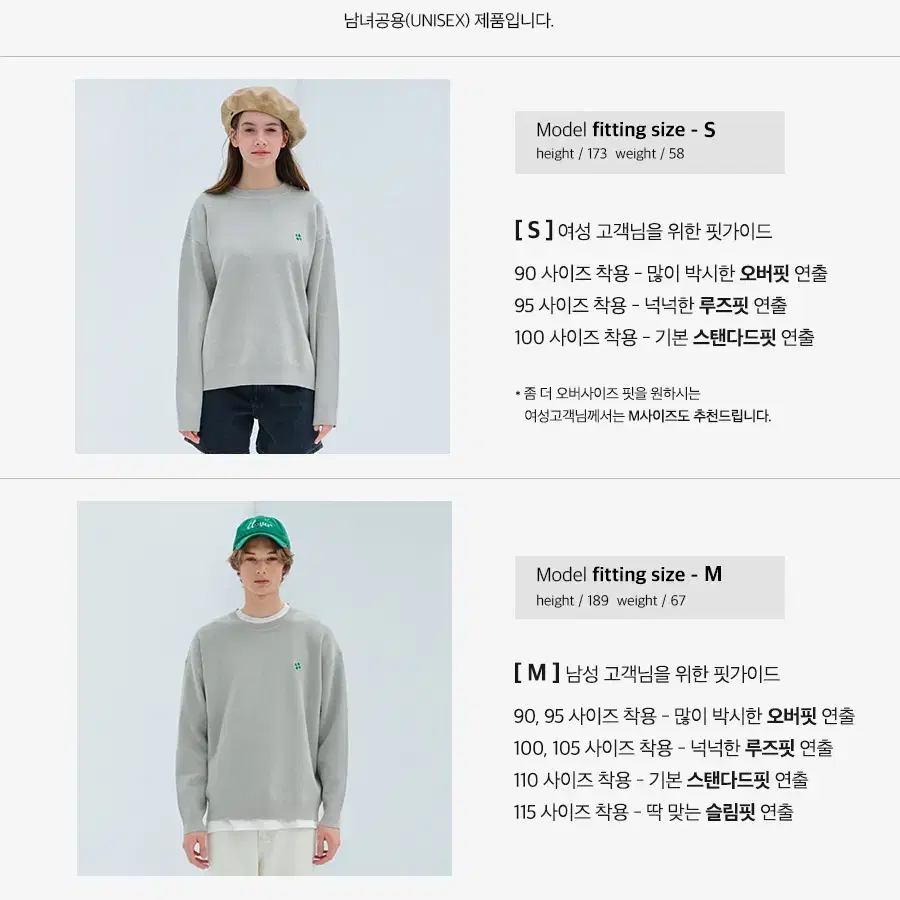Screen dimensions: 900x900
Task: Click the 남녀공용(UNISEX) 제품입니다 text
Action: [449, 21]
